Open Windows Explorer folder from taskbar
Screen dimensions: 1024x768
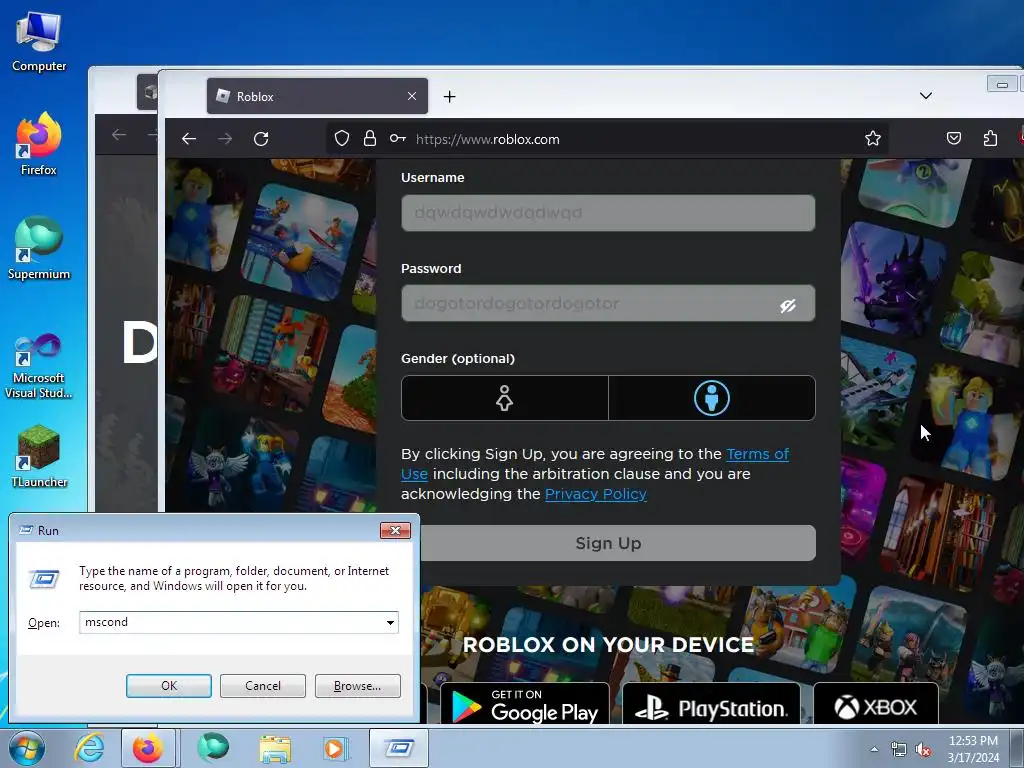(275, 748)
